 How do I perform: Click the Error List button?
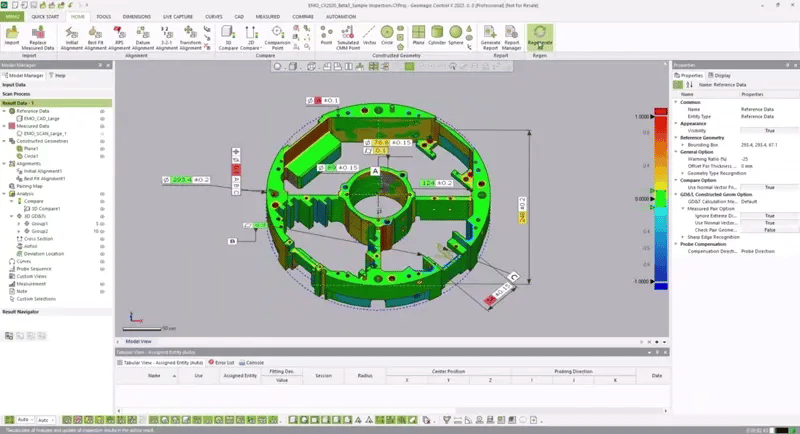[x=223, y=362]
